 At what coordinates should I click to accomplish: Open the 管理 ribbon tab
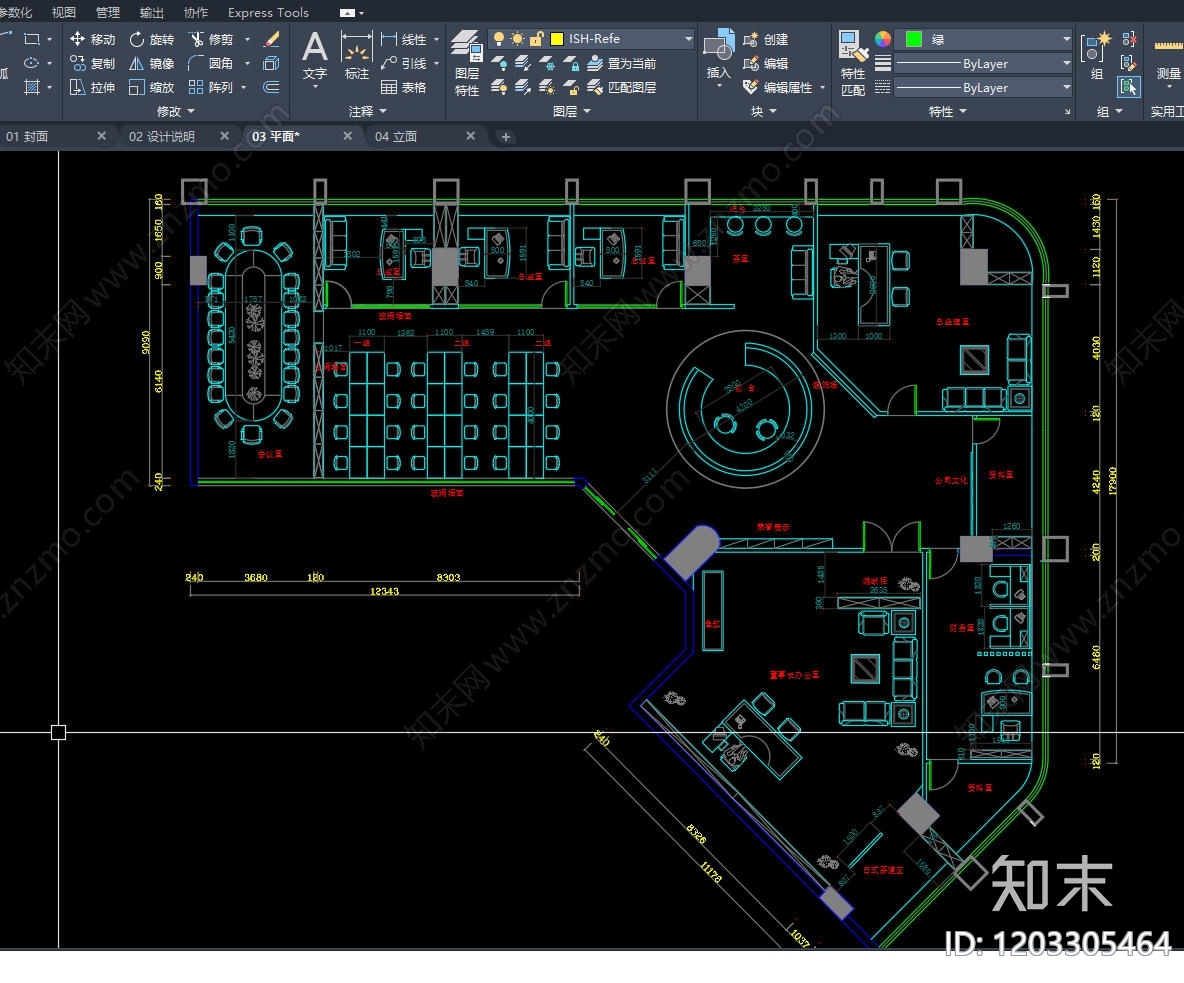[107, 12]
